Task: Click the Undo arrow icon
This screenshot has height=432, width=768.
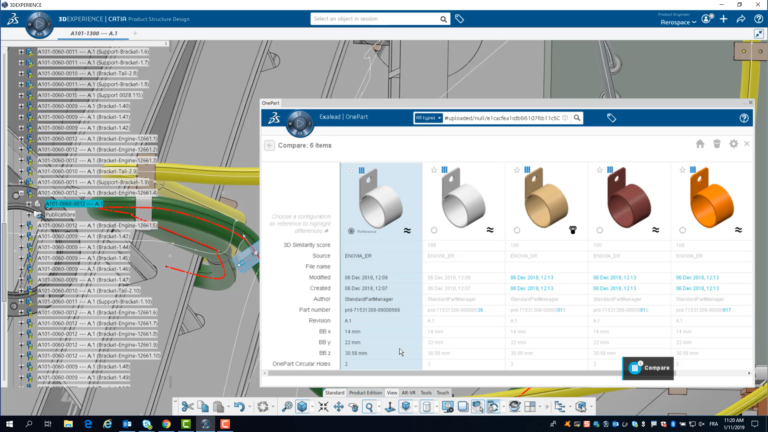Action: (239, 407)
